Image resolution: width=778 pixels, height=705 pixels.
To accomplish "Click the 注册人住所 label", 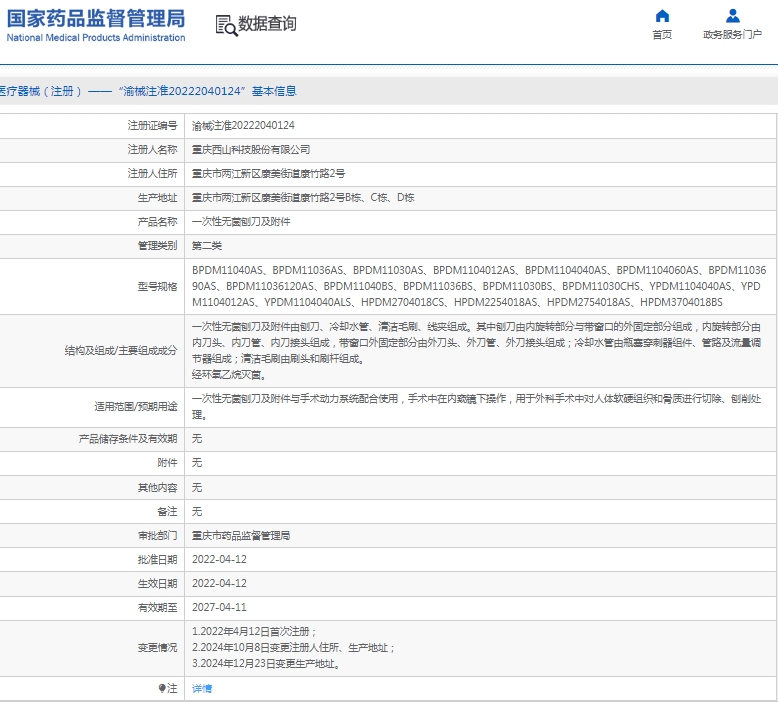I will 152,173.
